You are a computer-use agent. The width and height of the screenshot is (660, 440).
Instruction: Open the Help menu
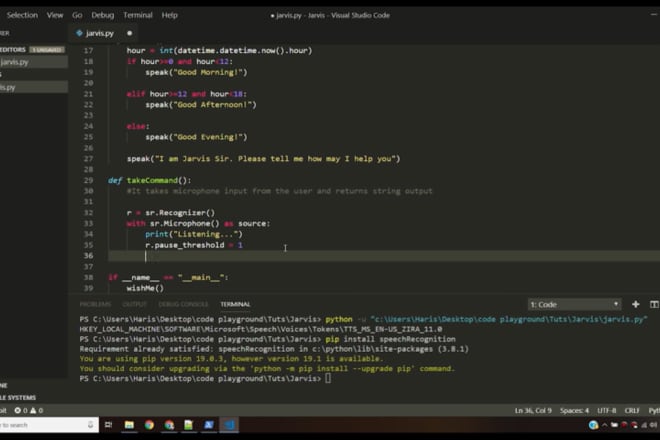point(169,15)
